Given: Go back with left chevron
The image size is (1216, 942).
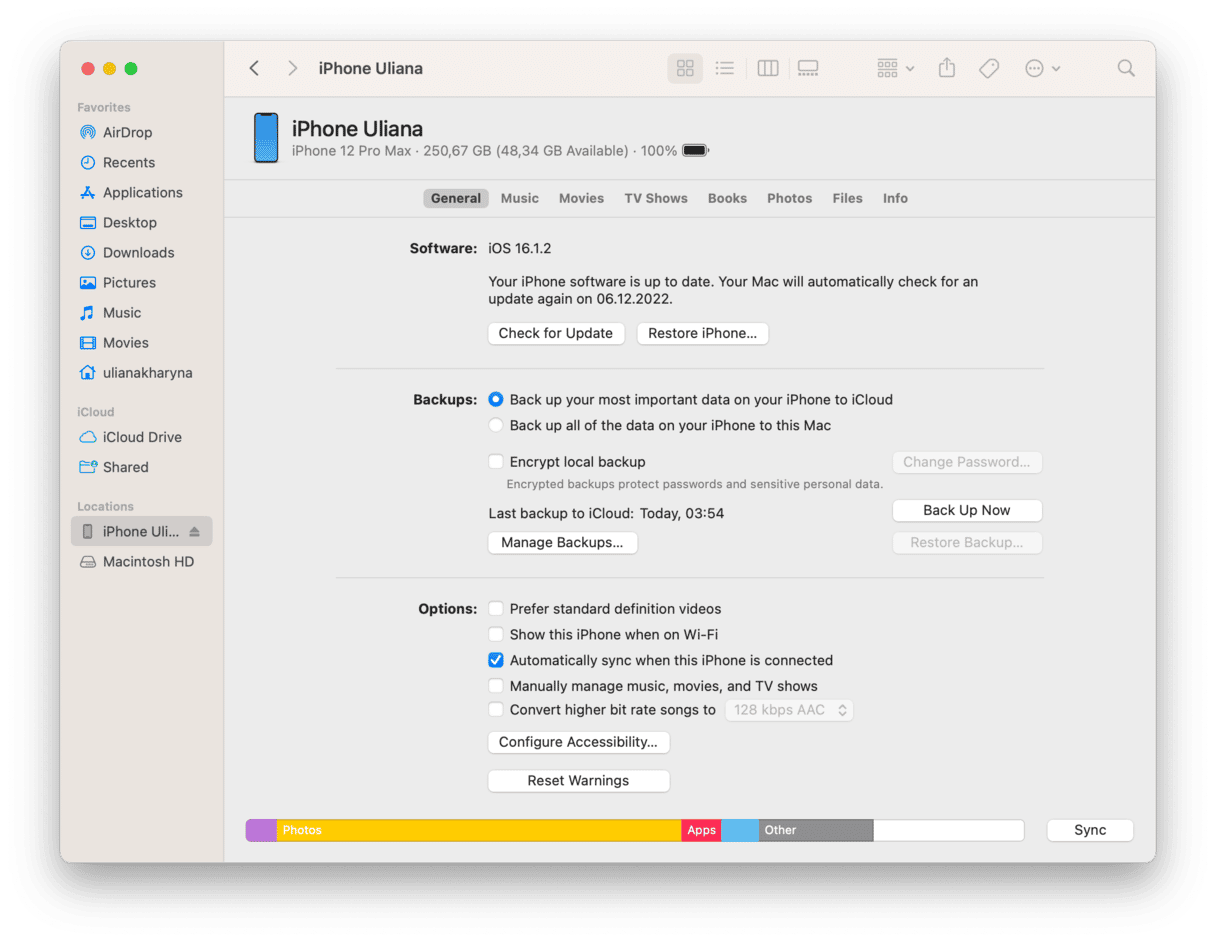Looking at the screenshot, I should 254,68.
